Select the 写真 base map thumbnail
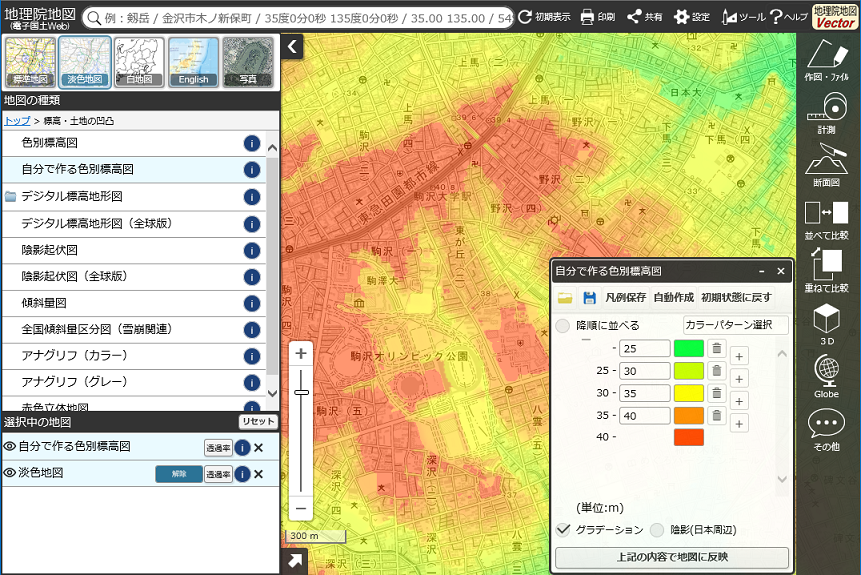Viewport: 861px width, 575px height. [247, 61]
